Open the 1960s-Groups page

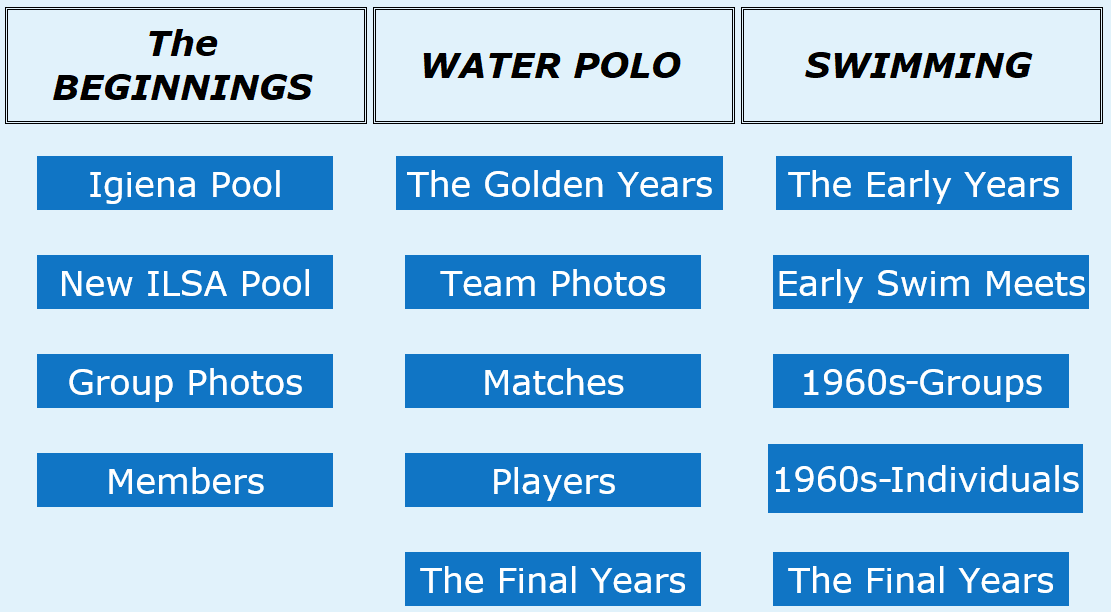[x=921, y=381]
